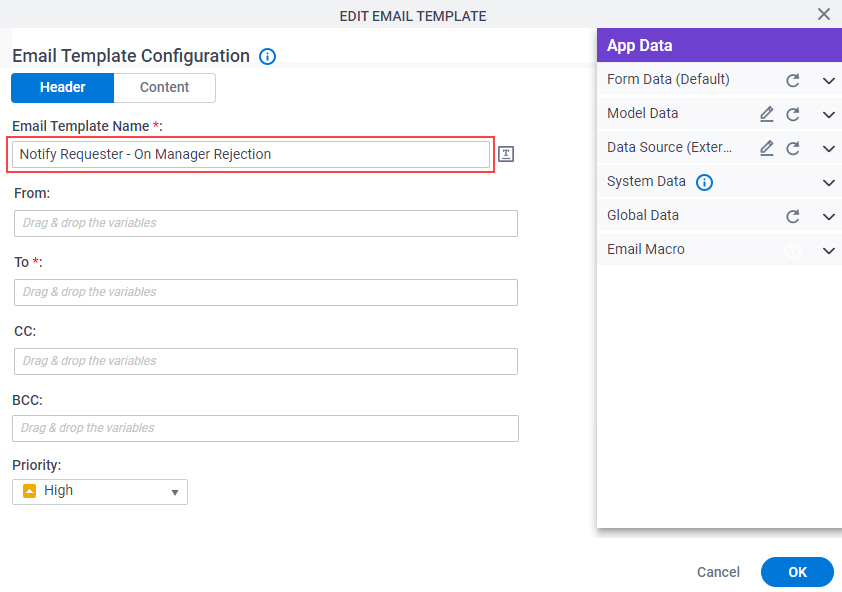Expand the Email Macro section
This screenshot has width=842, height=592.
829,250
